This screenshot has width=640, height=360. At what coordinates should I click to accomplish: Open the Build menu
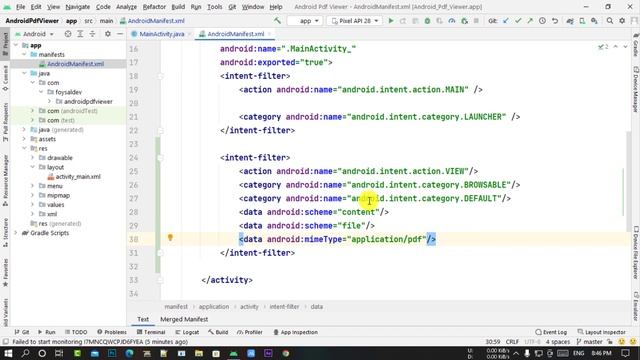tap(178, 7)
